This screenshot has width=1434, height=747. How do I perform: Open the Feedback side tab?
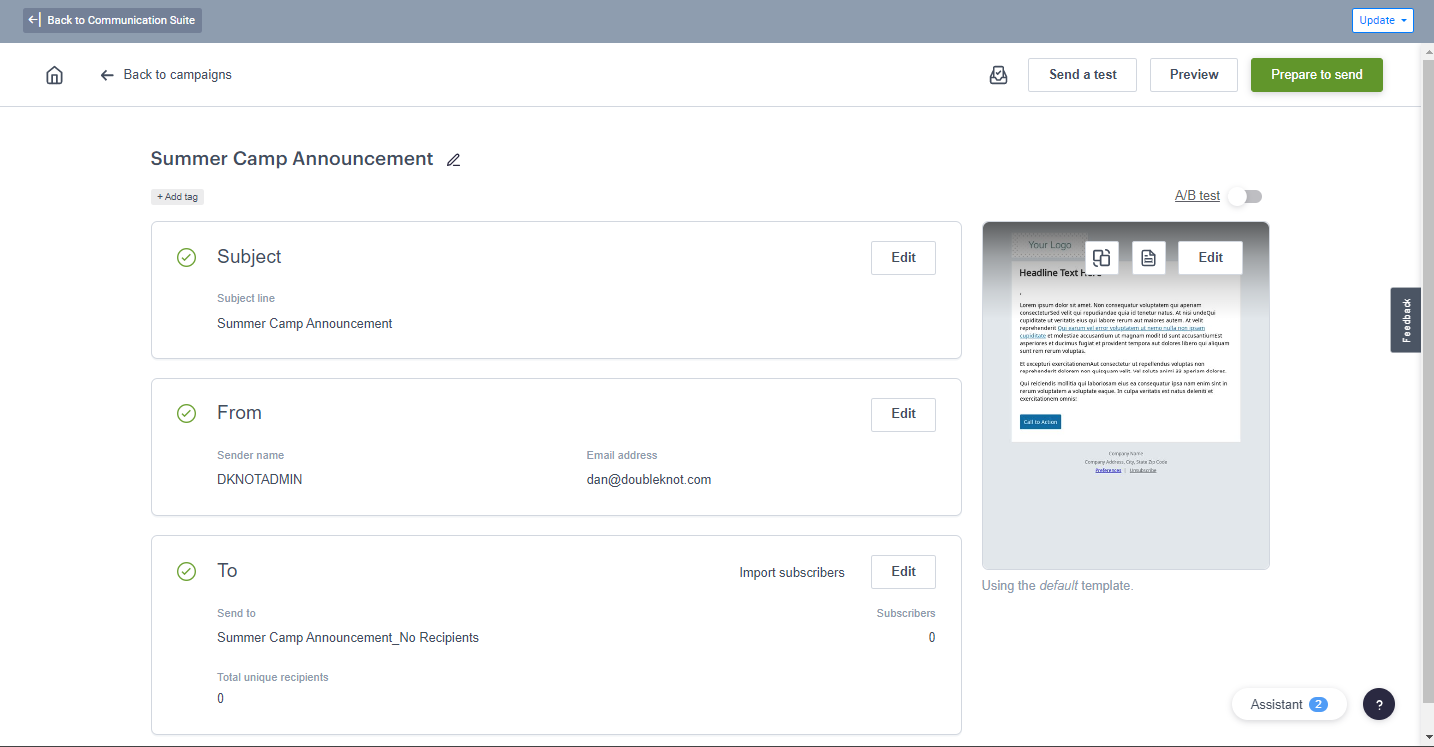[x=1406, y=320]
